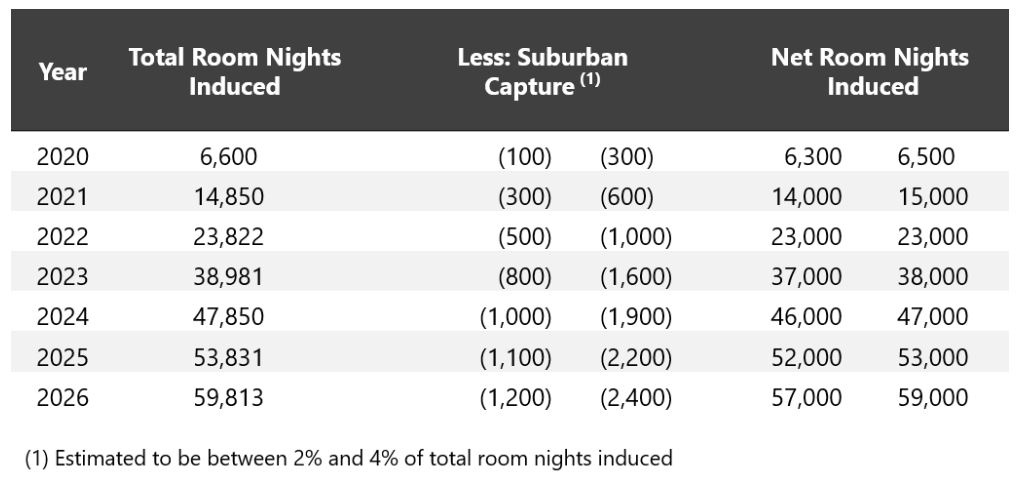Click the 15,000 net value for 2021
Screen dimensions: 1033x480
pos(931,197)
